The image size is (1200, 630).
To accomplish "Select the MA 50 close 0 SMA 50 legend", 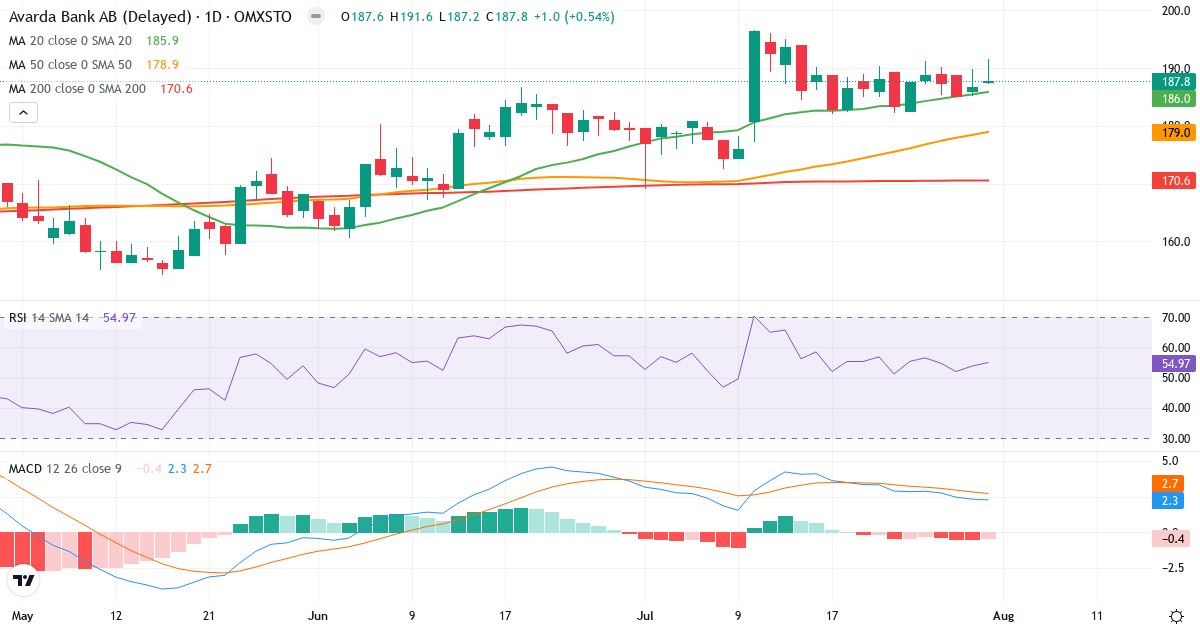I will pos(70,65).
